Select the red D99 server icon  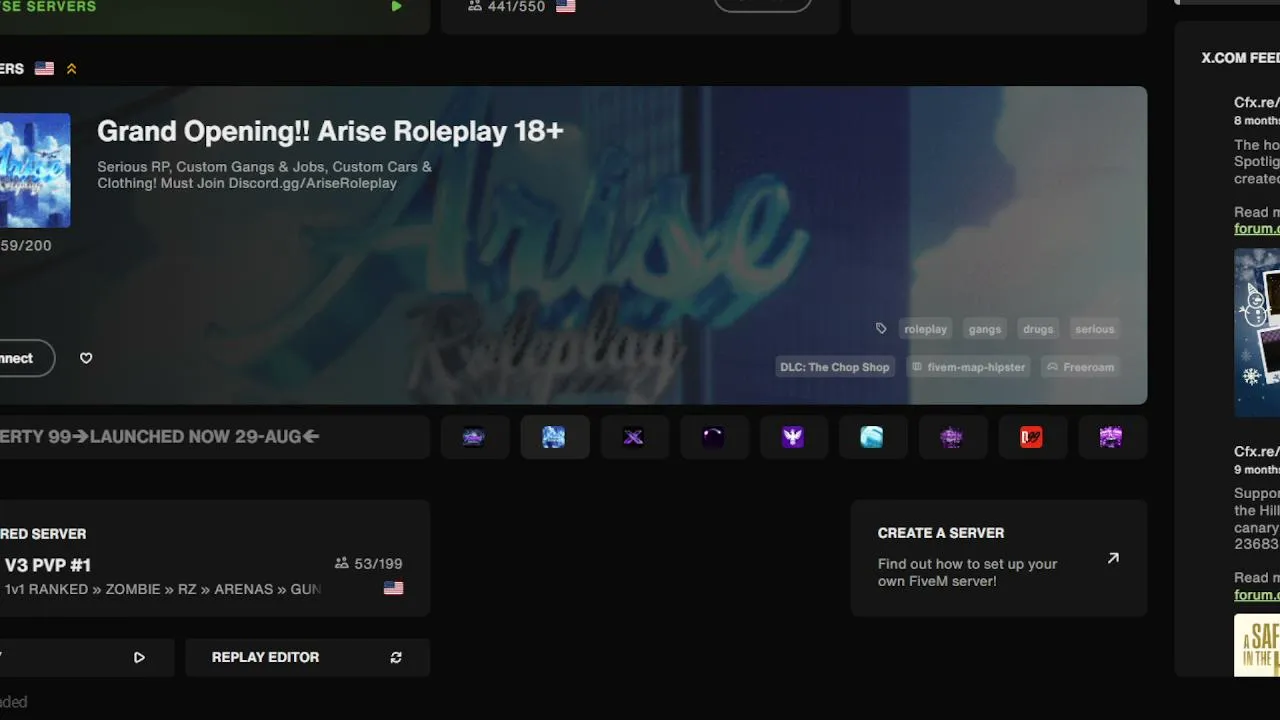click(x=1031, y=437)
